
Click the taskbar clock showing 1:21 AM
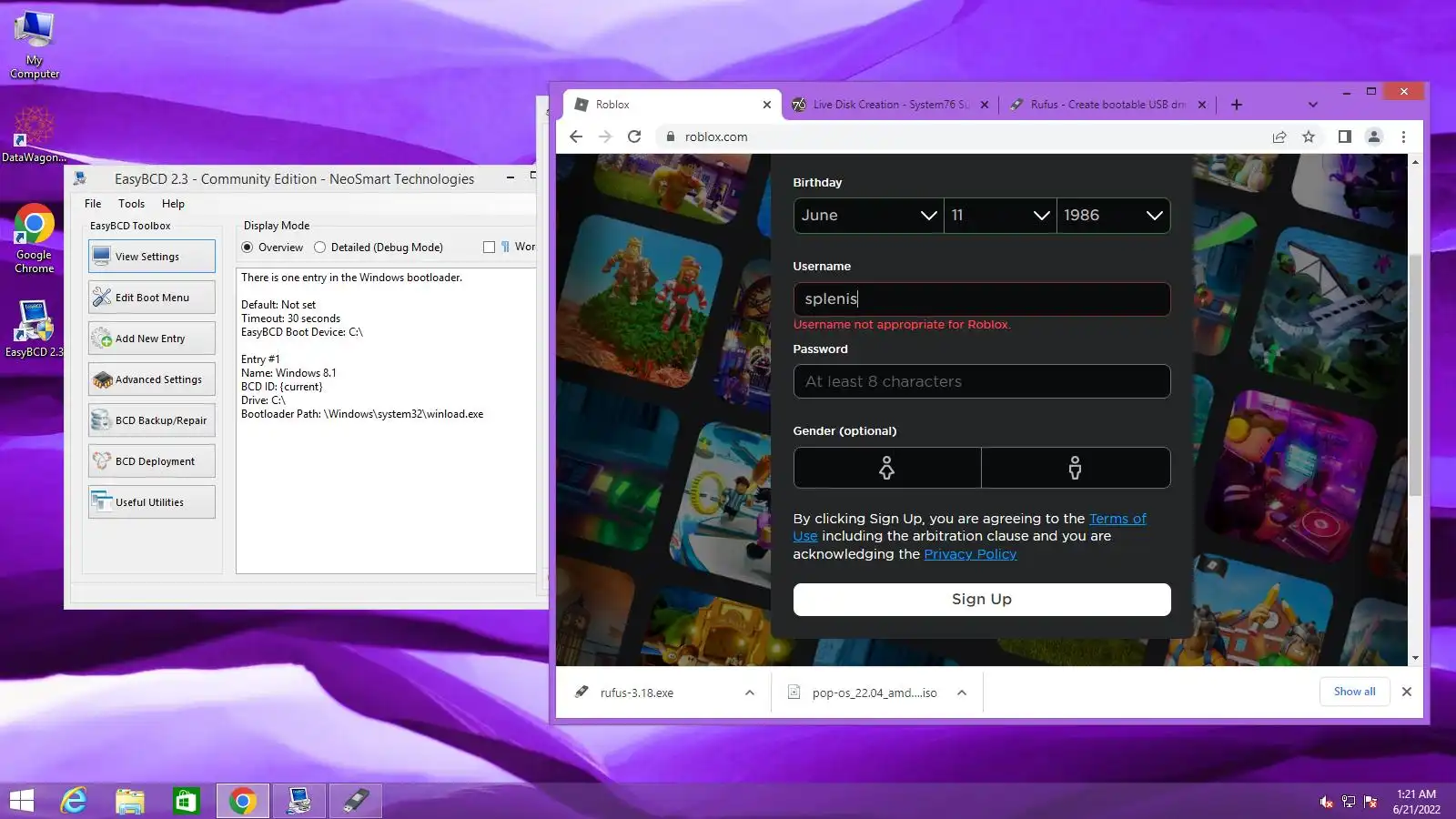pos(1416,801)
